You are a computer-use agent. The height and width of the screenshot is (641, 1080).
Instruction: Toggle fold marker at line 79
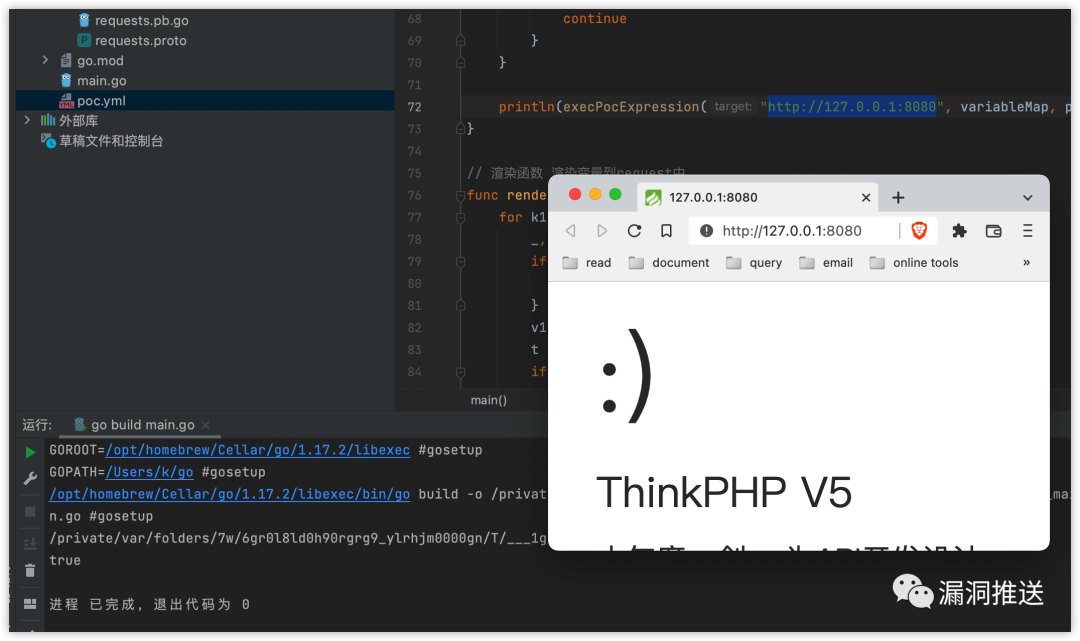tap(460, 262)
